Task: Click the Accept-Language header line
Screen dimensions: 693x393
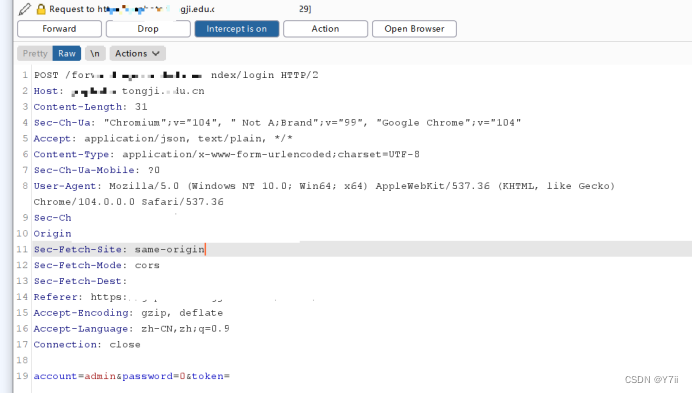Action: [132, 329]
